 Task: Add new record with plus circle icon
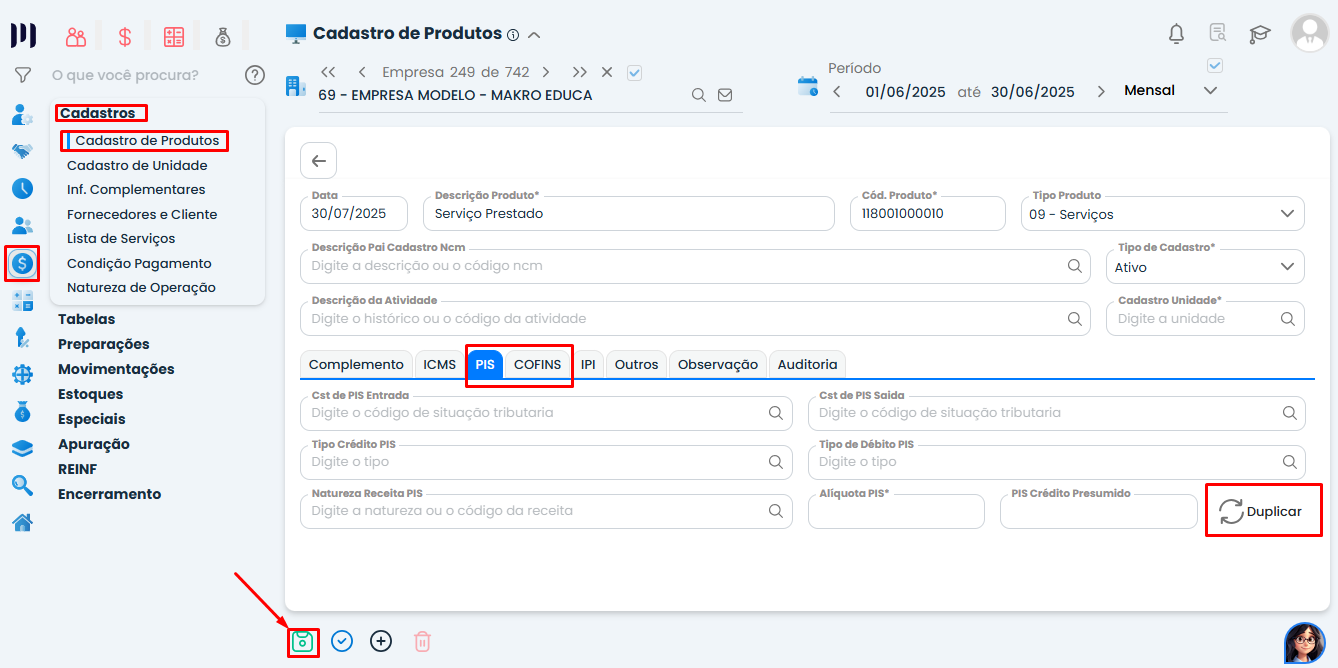381,641
